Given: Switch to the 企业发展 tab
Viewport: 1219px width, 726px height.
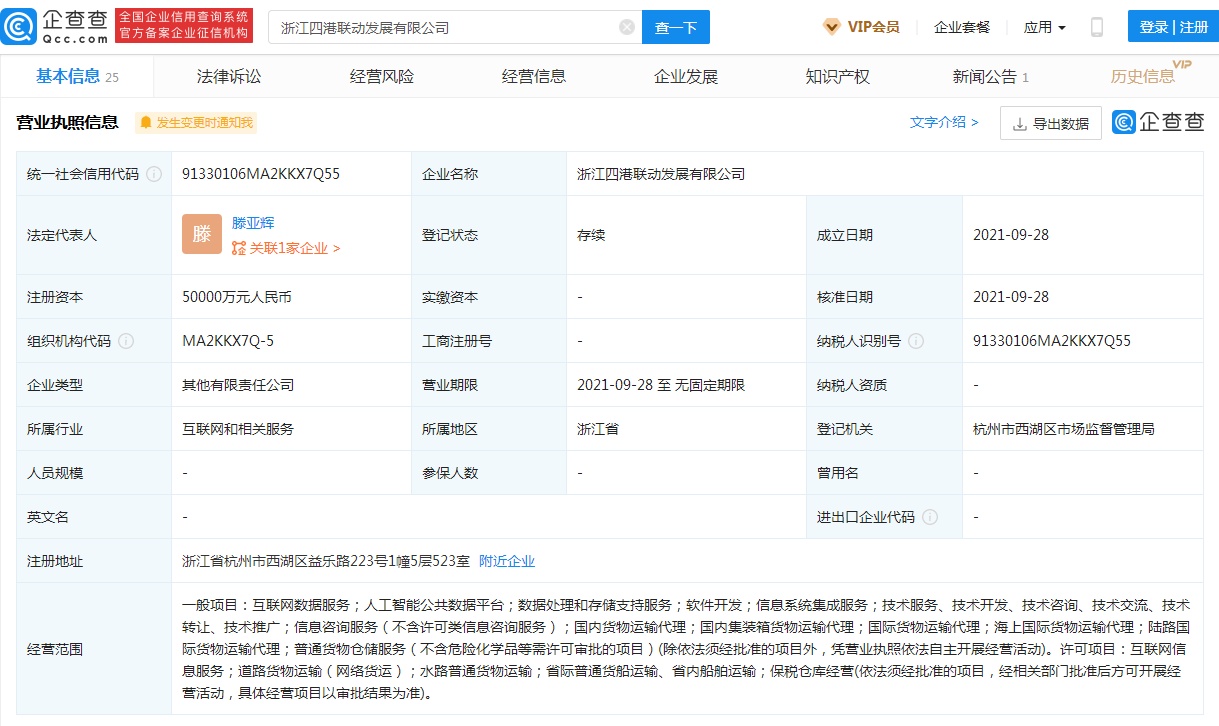Looking at the screenshot, I should (685, 76).
